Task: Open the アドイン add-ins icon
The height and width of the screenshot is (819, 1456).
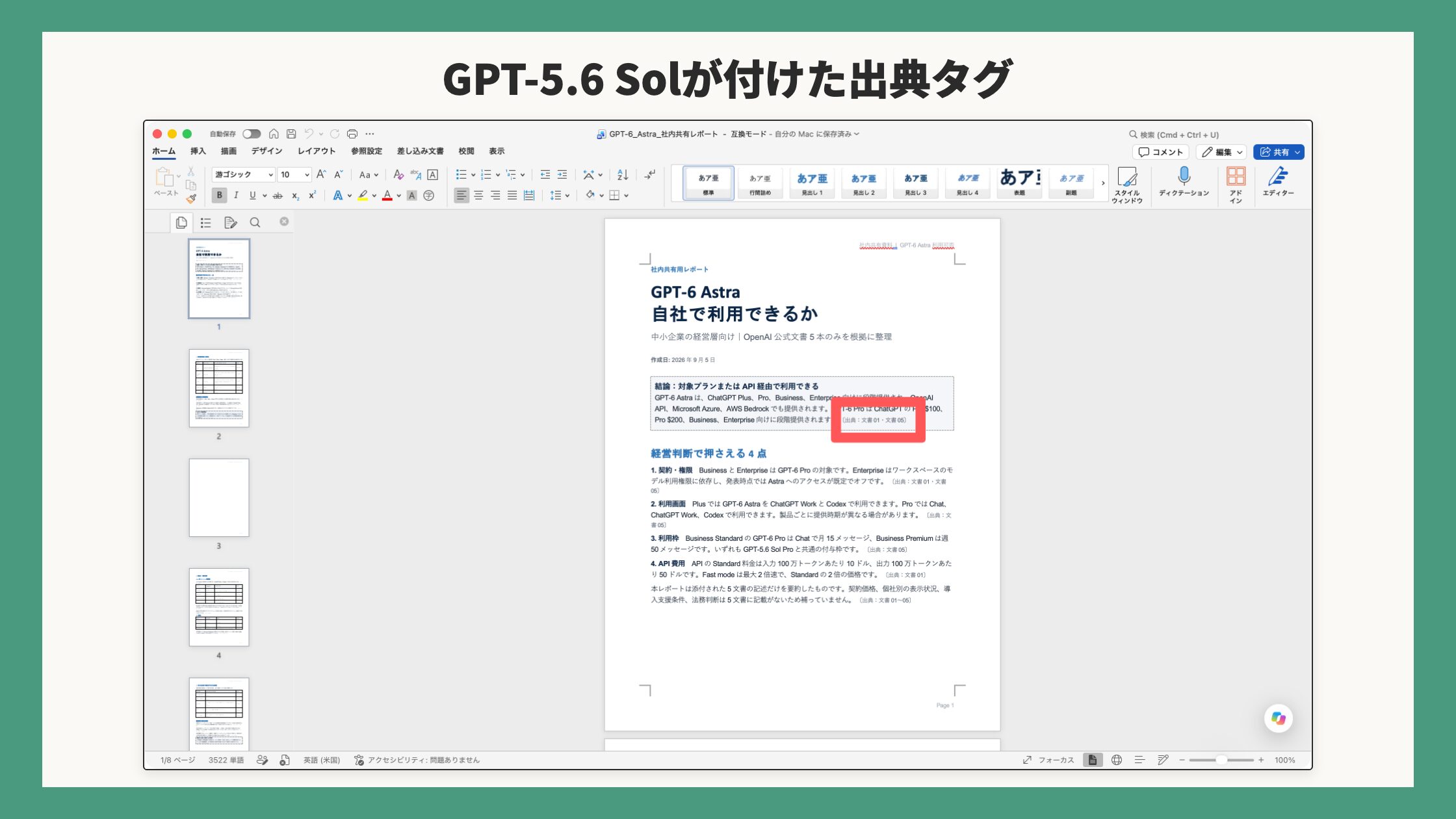Action: pyautogui.click(x=1236, y=185)
